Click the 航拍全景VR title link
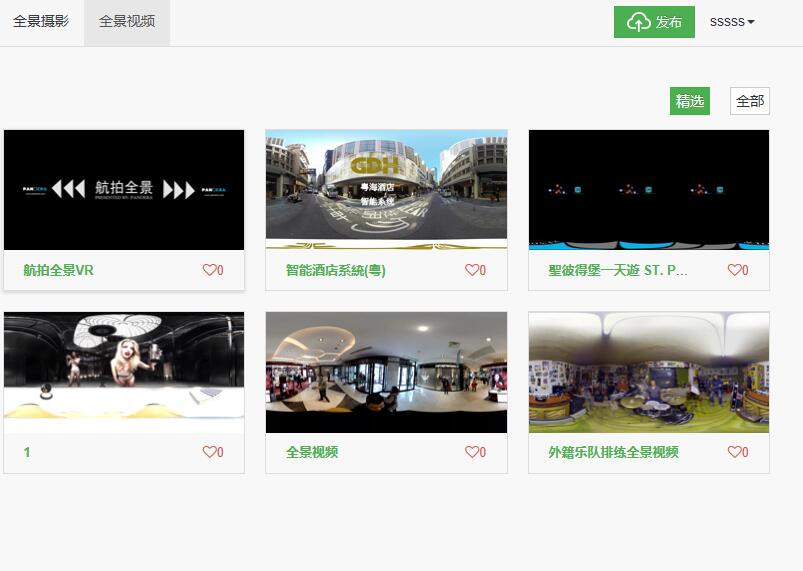803x571 pixels. [x=59, y=270]
